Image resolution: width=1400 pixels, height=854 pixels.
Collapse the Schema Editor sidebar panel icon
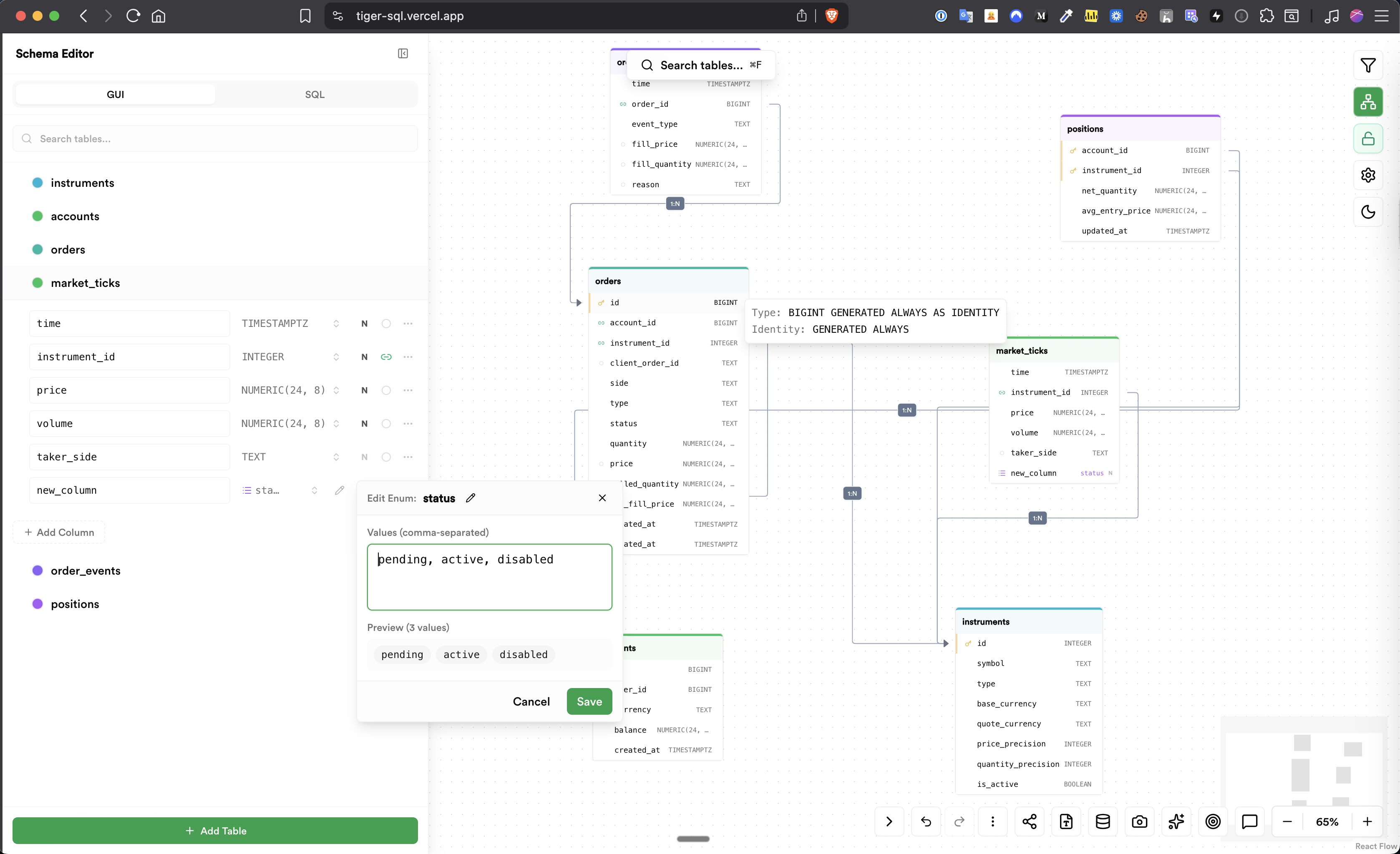[403, 53]
